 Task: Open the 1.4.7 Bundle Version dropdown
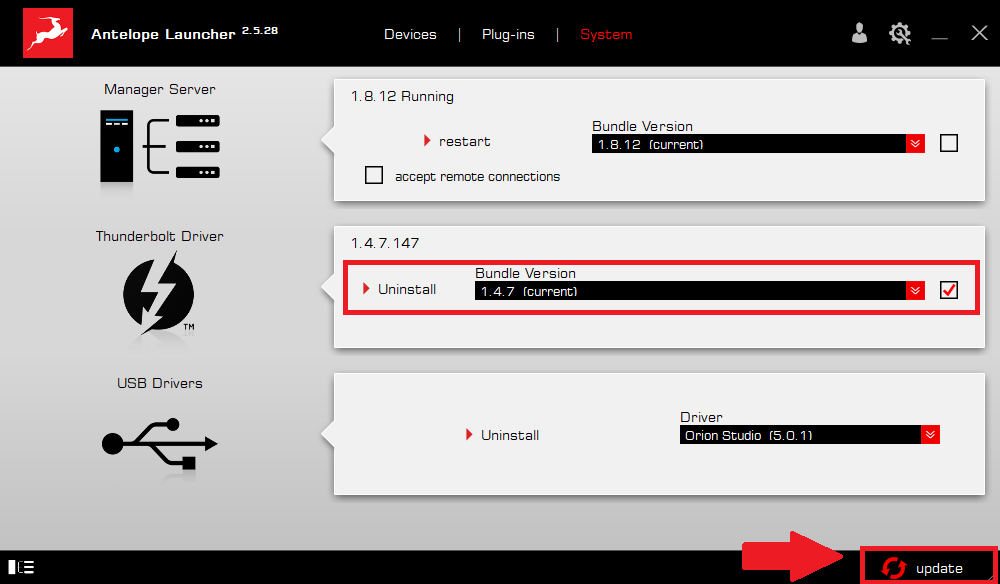tap(914, 290)
